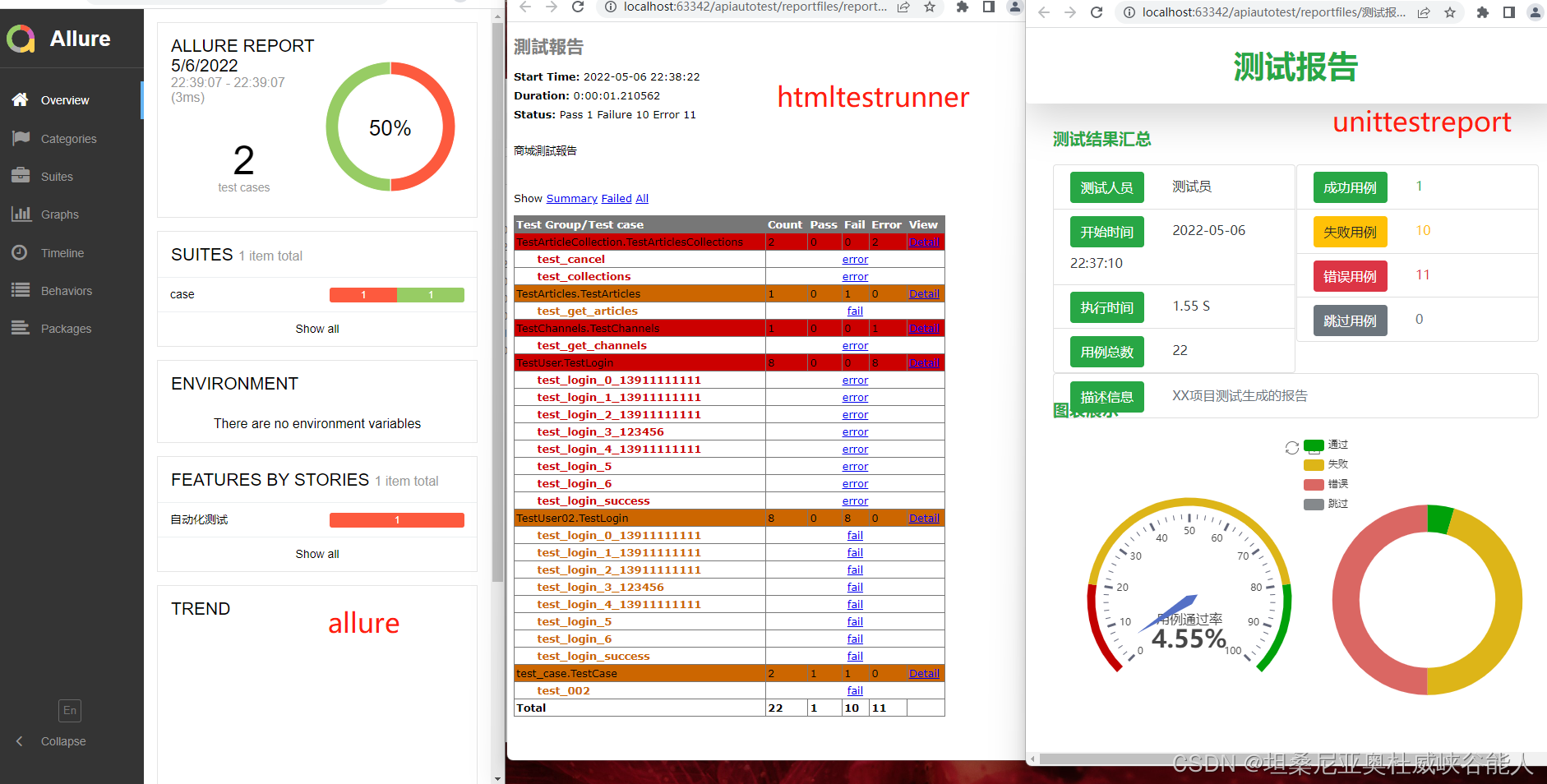Open Graphs bar chart icon in sidebar
The width and height of the screenshot is (1547, 784).
21,214
